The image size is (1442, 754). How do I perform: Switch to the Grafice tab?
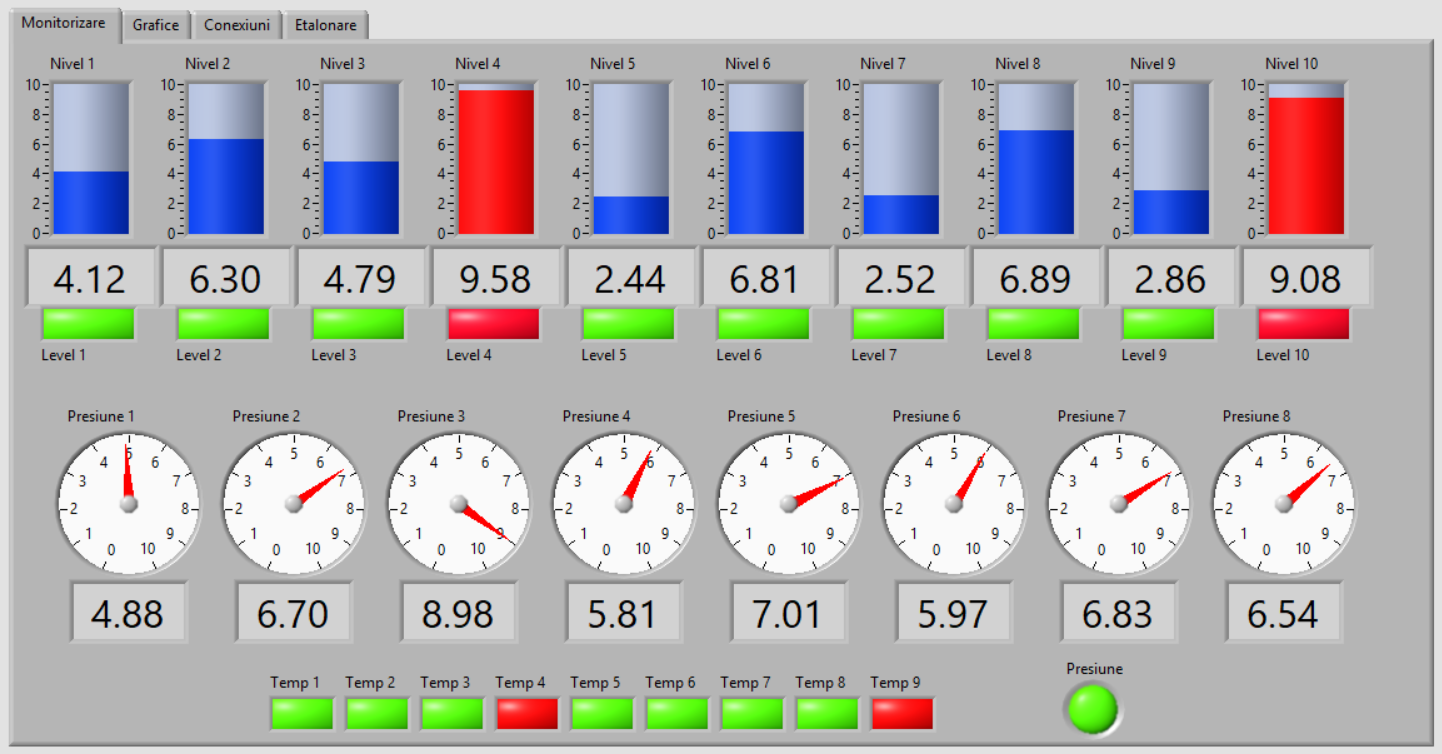(155, 25)
